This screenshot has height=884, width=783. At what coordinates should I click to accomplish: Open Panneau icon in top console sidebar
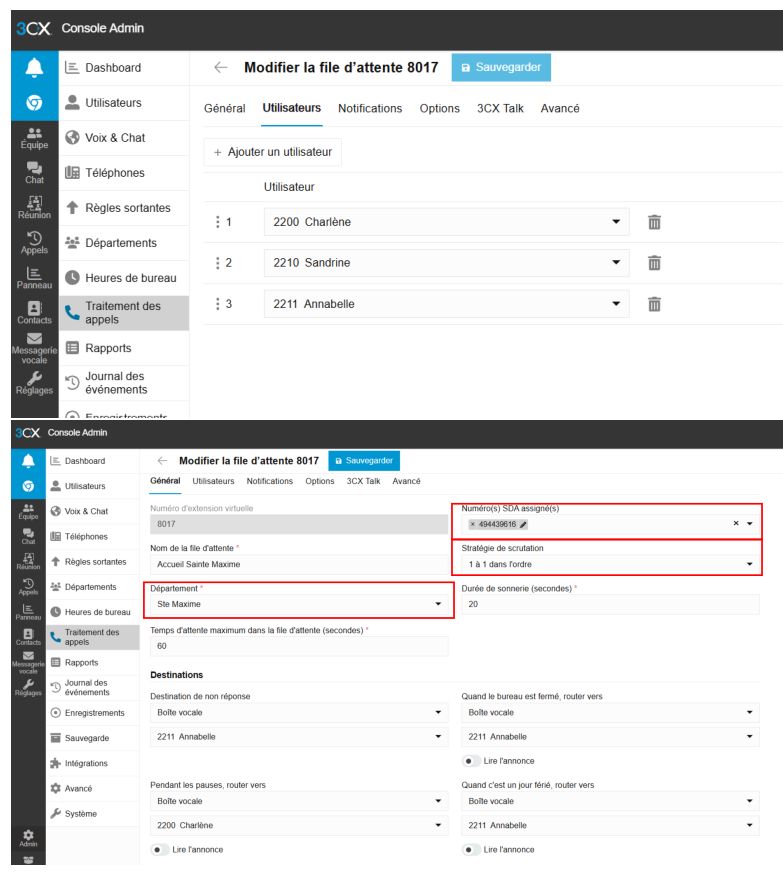(x=34, y=278)
